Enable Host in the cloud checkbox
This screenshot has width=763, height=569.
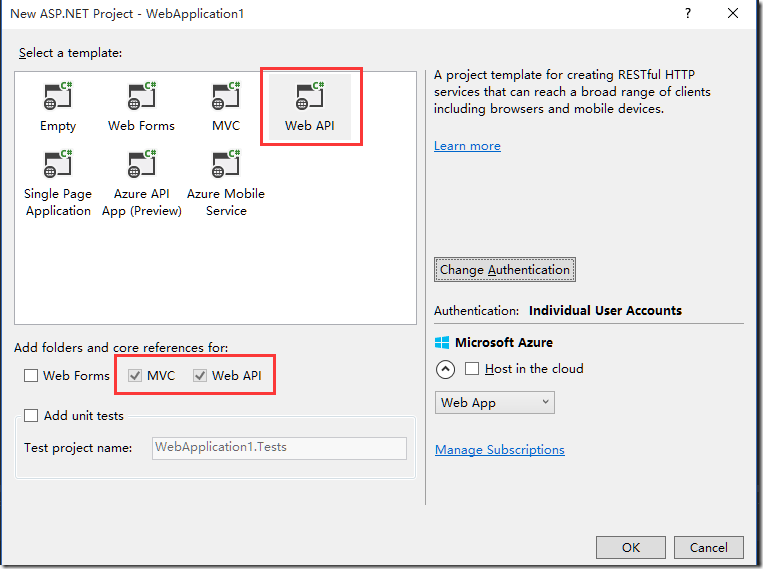pyautogui.click(x=472, y=368)
